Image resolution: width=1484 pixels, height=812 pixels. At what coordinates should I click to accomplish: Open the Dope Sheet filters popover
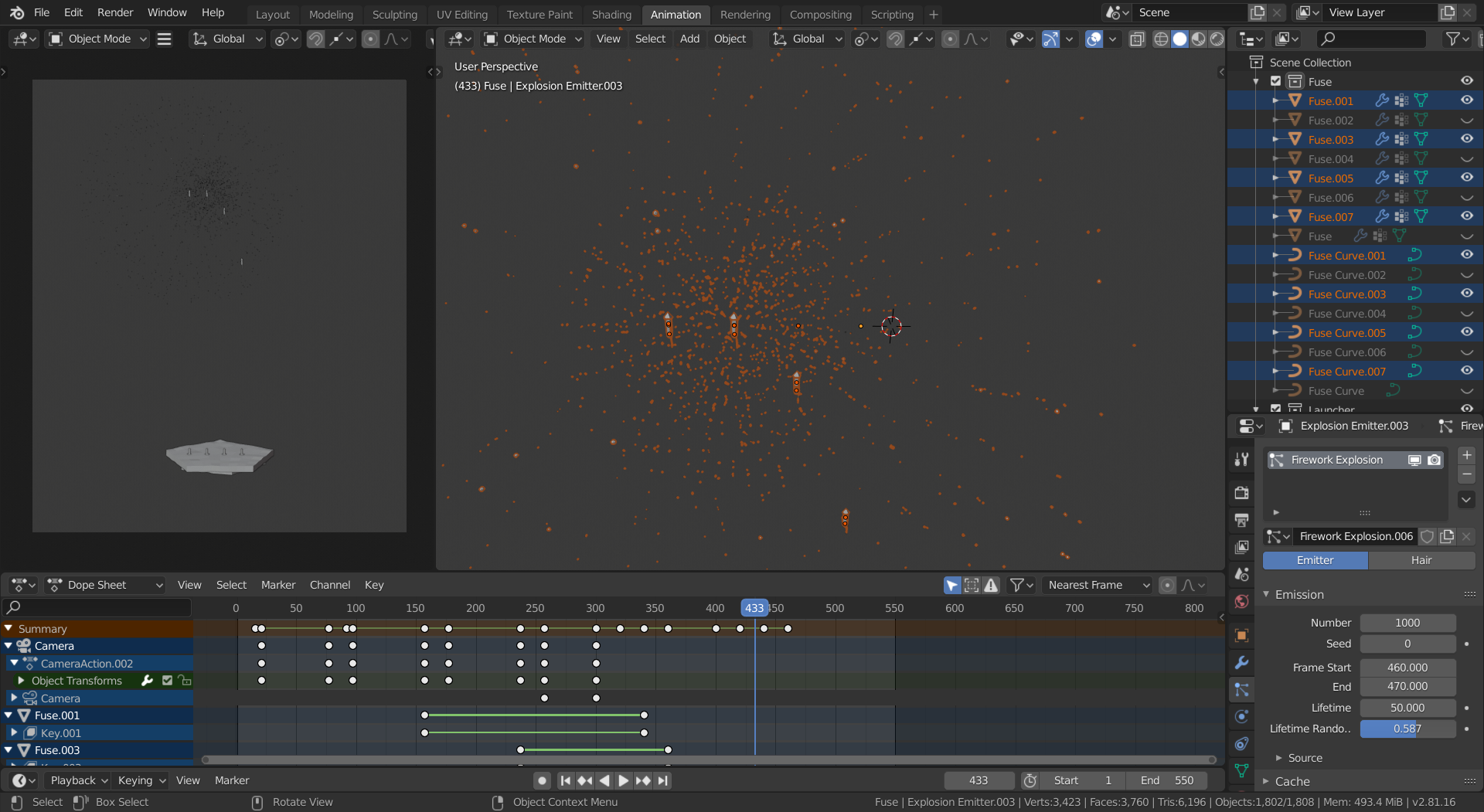[x=1022, y=585]
